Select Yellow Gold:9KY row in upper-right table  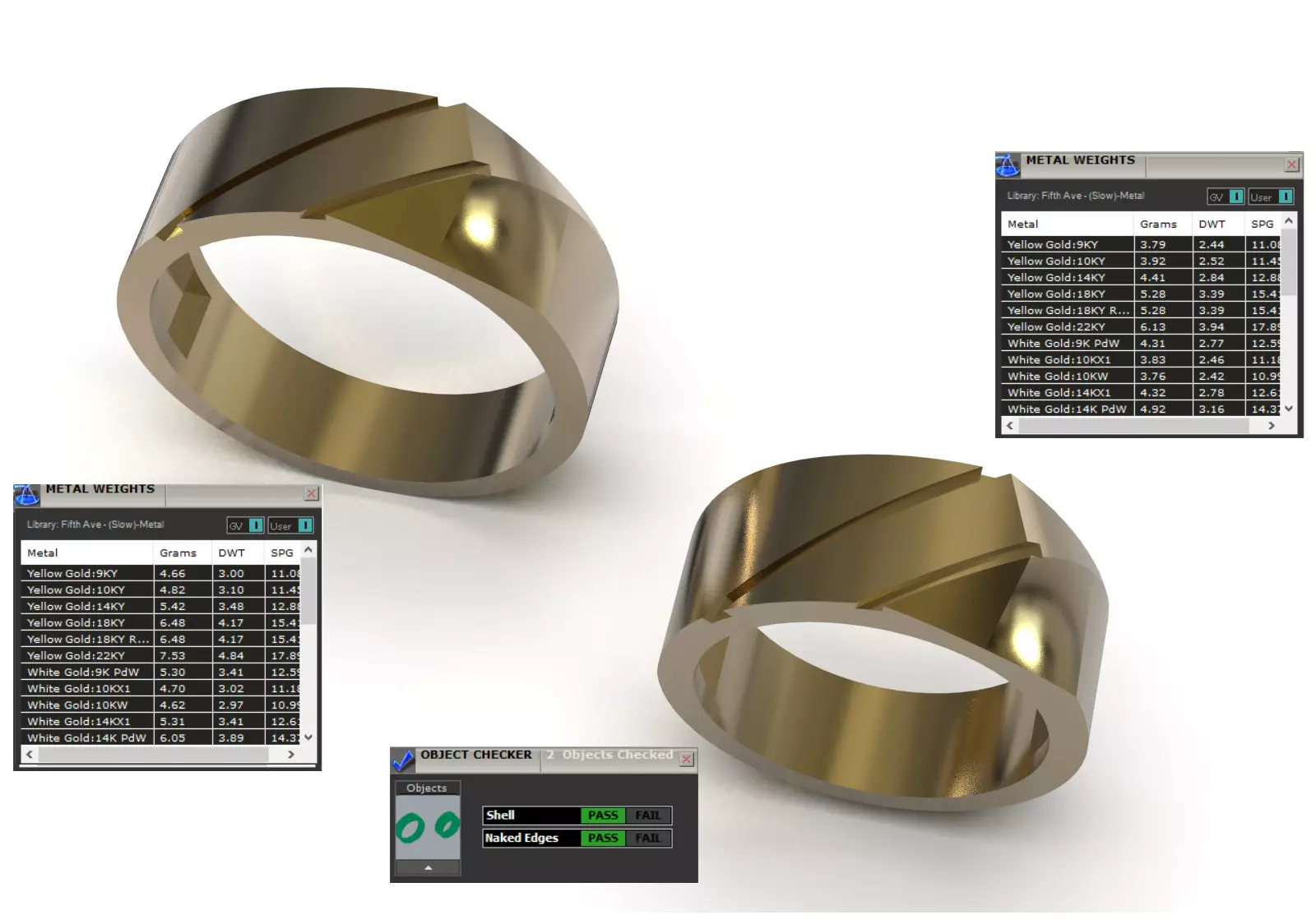[x=1141, y=244]
